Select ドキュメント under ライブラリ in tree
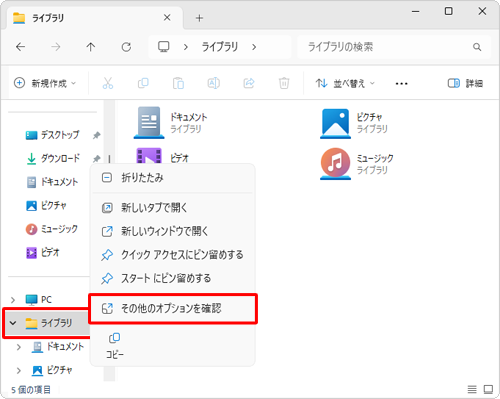 tap(58, 347)
